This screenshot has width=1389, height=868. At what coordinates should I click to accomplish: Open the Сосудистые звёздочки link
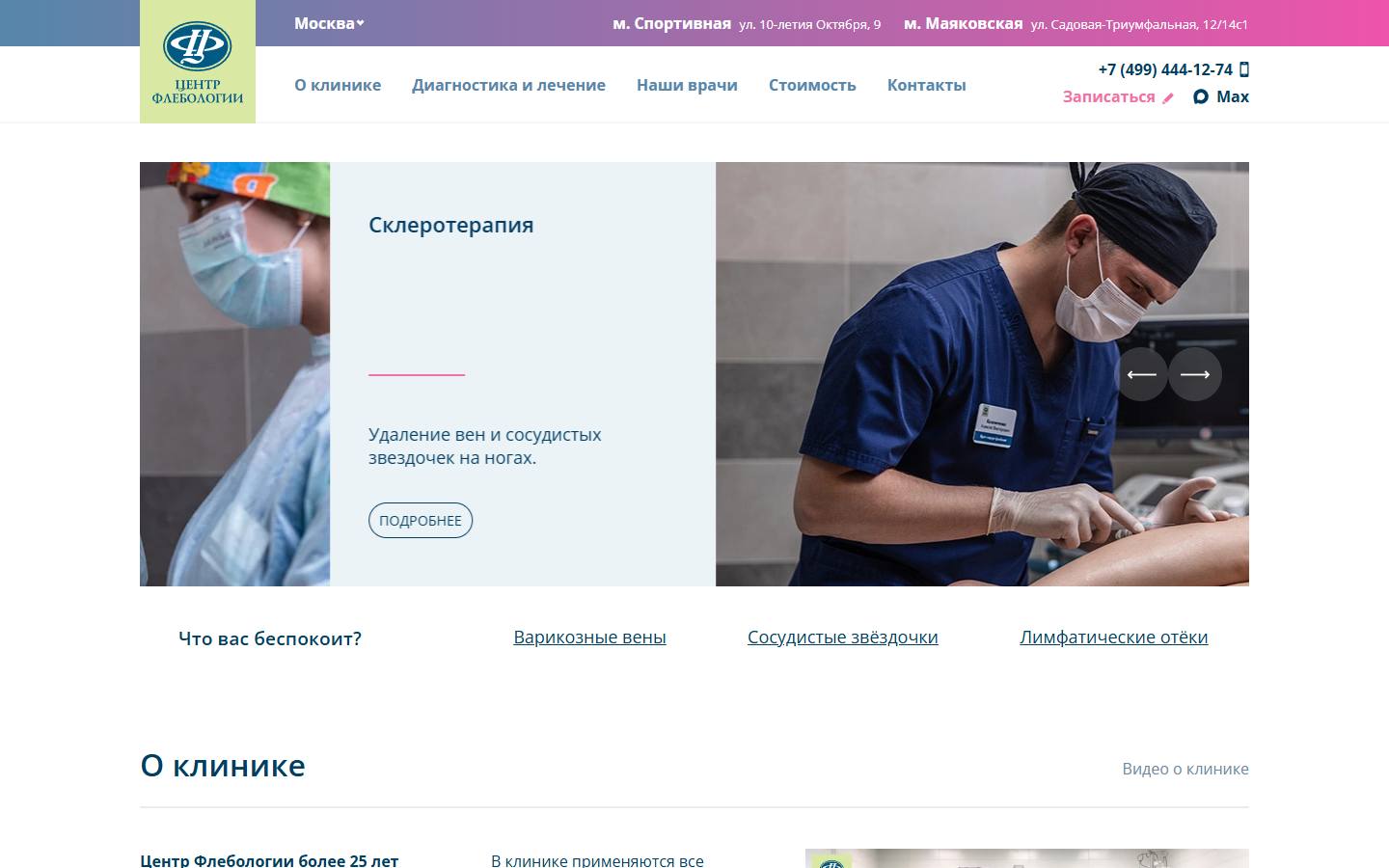(842, 637)
